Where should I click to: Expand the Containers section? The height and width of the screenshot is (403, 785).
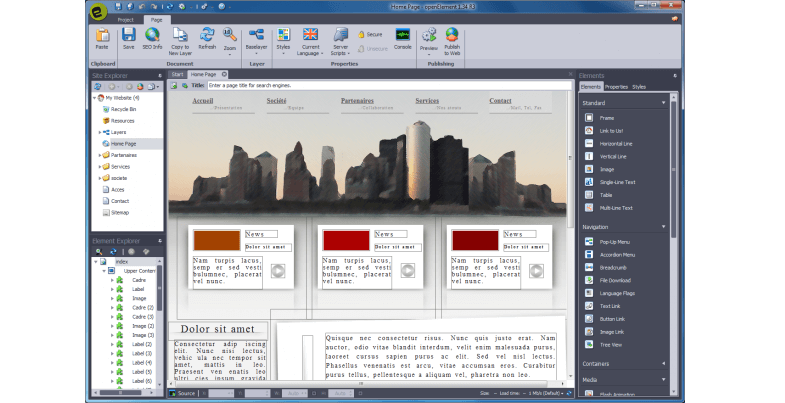pyautogui.click(x=663, y=363)
